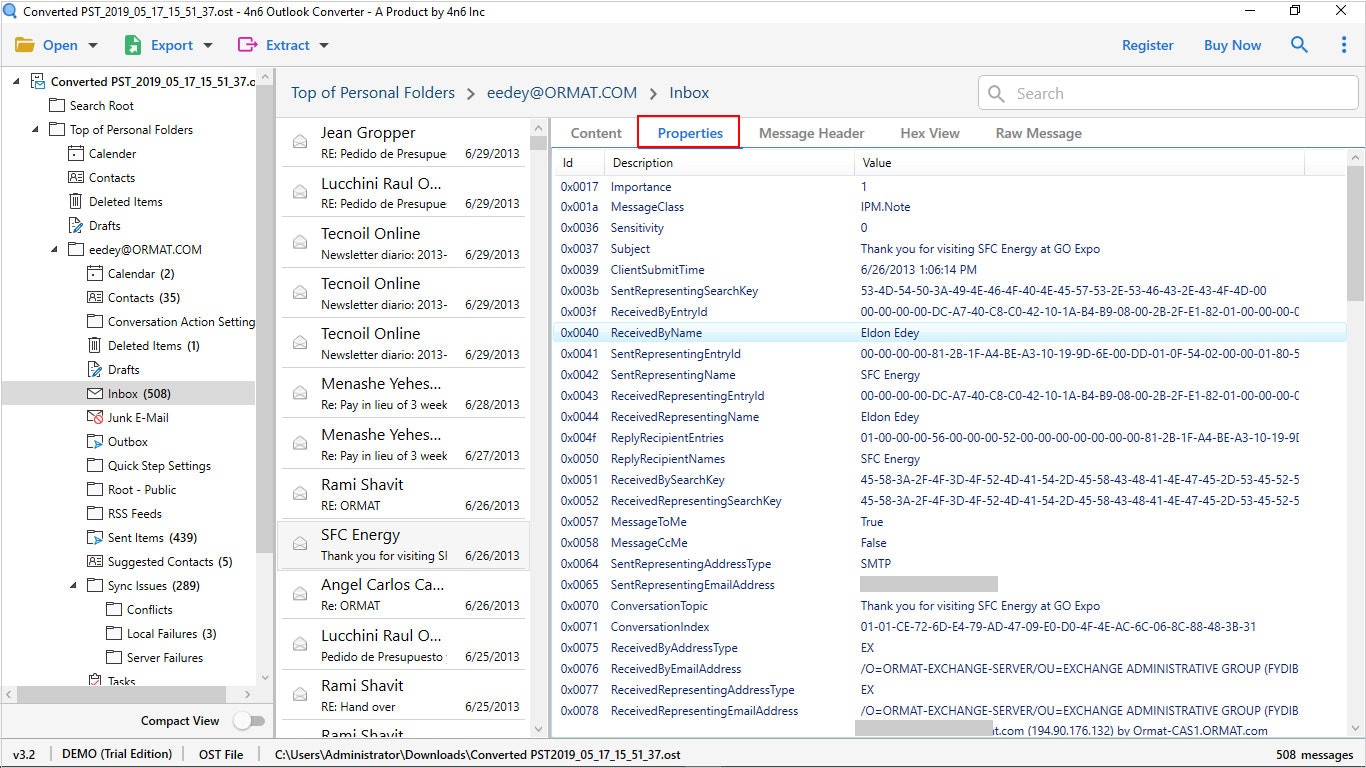Screen dimensions: 1366x768
Task: Open the Rami Shavit RE: ORMAT message
Action: pos(403,494)
